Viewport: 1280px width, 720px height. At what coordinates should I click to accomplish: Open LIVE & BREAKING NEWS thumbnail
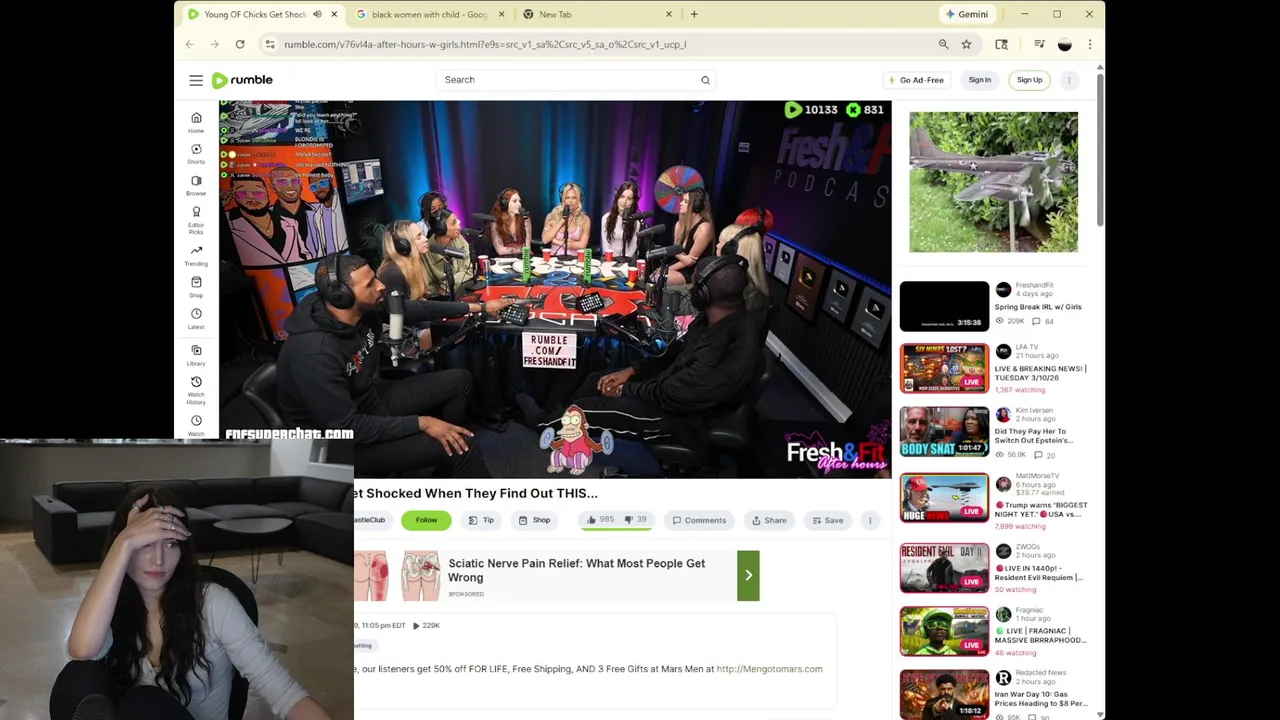pos(944,368)
